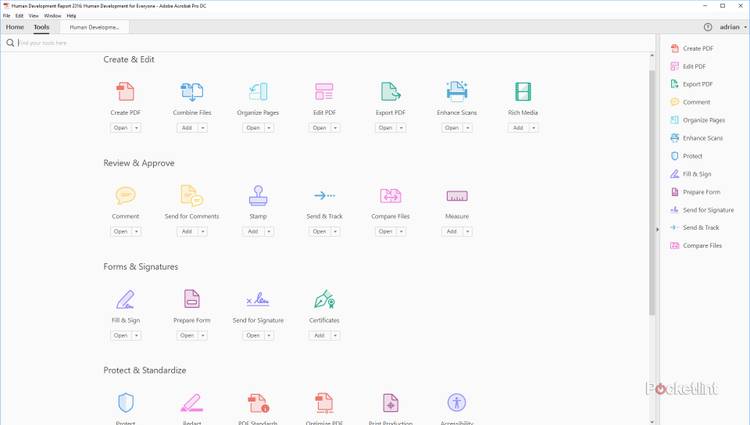Click the help question mark icon
The width and height of the screenshot is (750, 425).
(x=708, y=27)
